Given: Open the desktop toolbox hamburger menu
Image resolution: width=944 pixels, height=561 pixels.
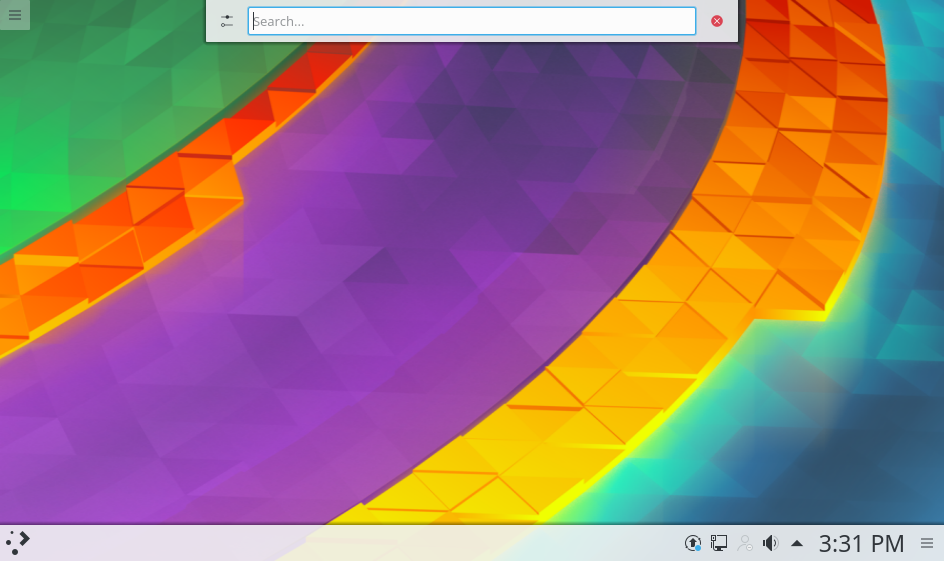Looking at the screenshot, I should 14,14.
